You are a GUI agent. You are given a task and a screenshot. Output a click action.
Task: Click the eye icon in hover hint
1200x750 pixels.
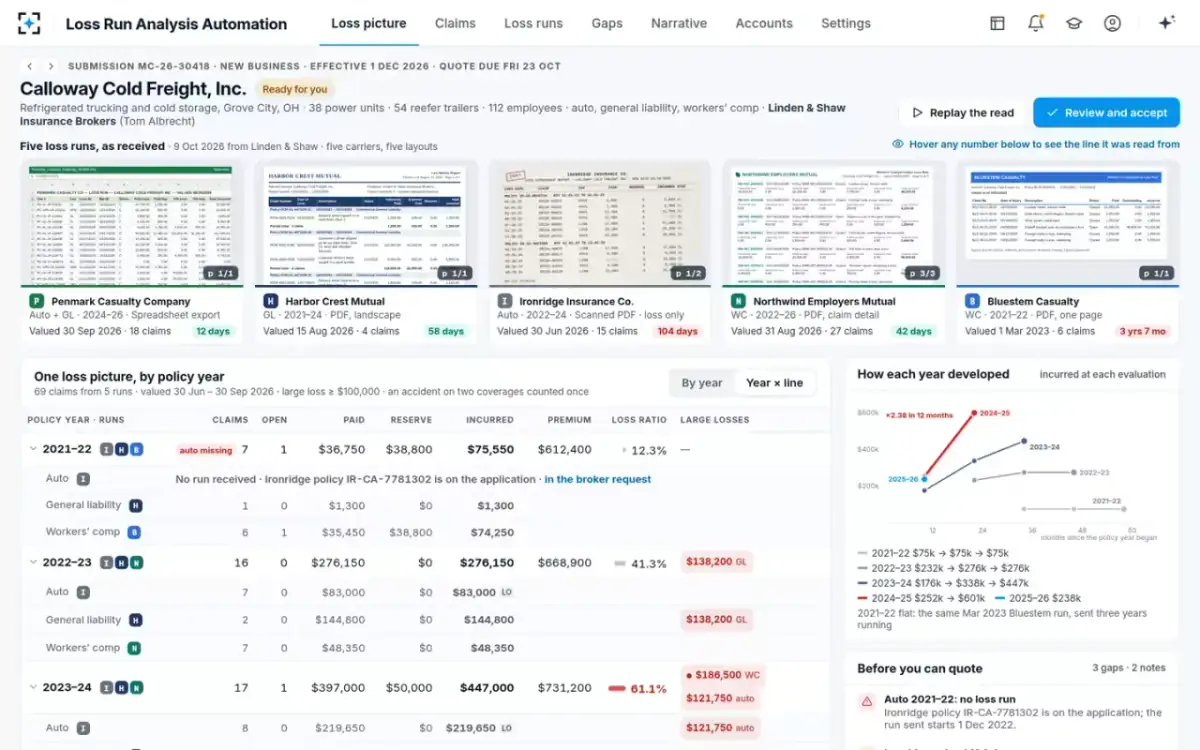(x=898, y=144)
